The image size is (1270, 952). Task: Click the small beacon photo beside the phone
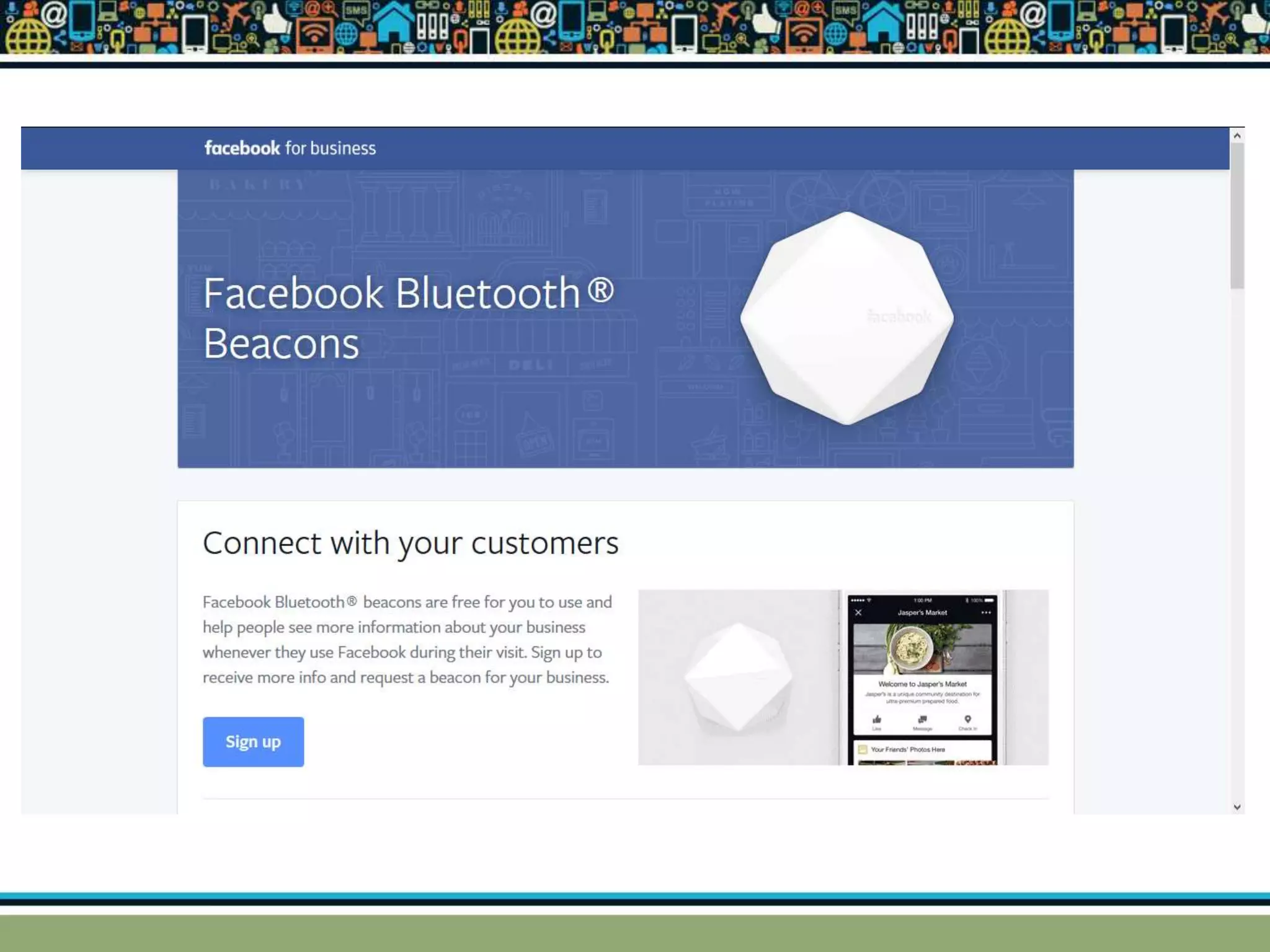tap(738, 677)
